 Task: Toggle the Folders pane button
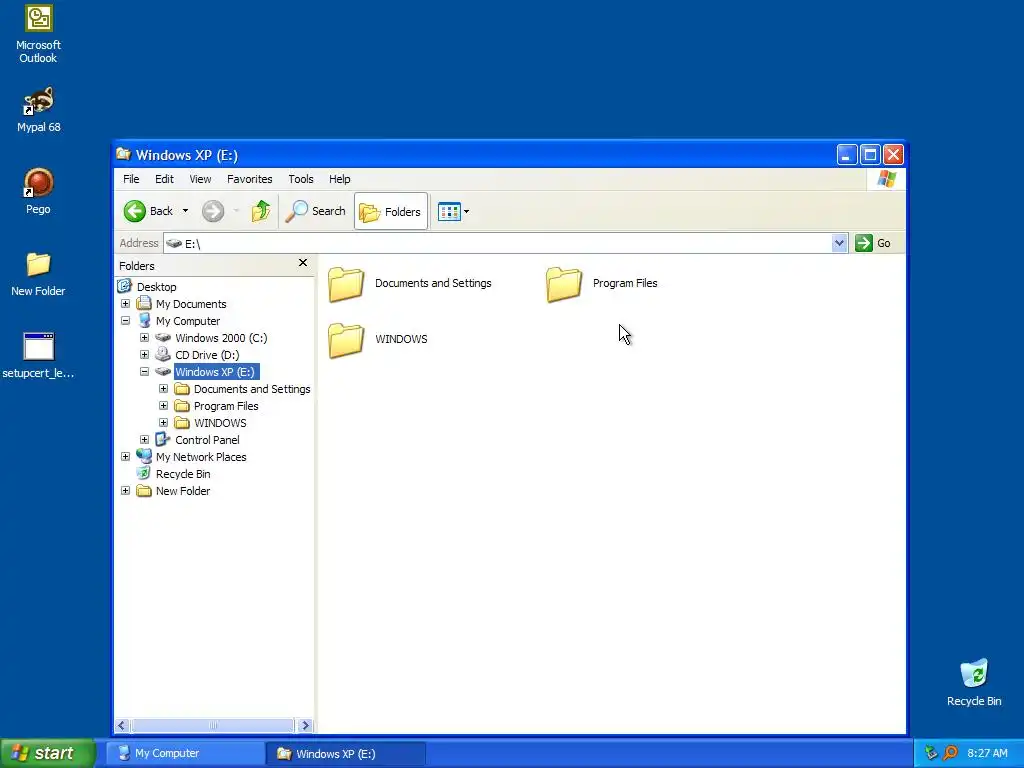click(x=391, y=212)
